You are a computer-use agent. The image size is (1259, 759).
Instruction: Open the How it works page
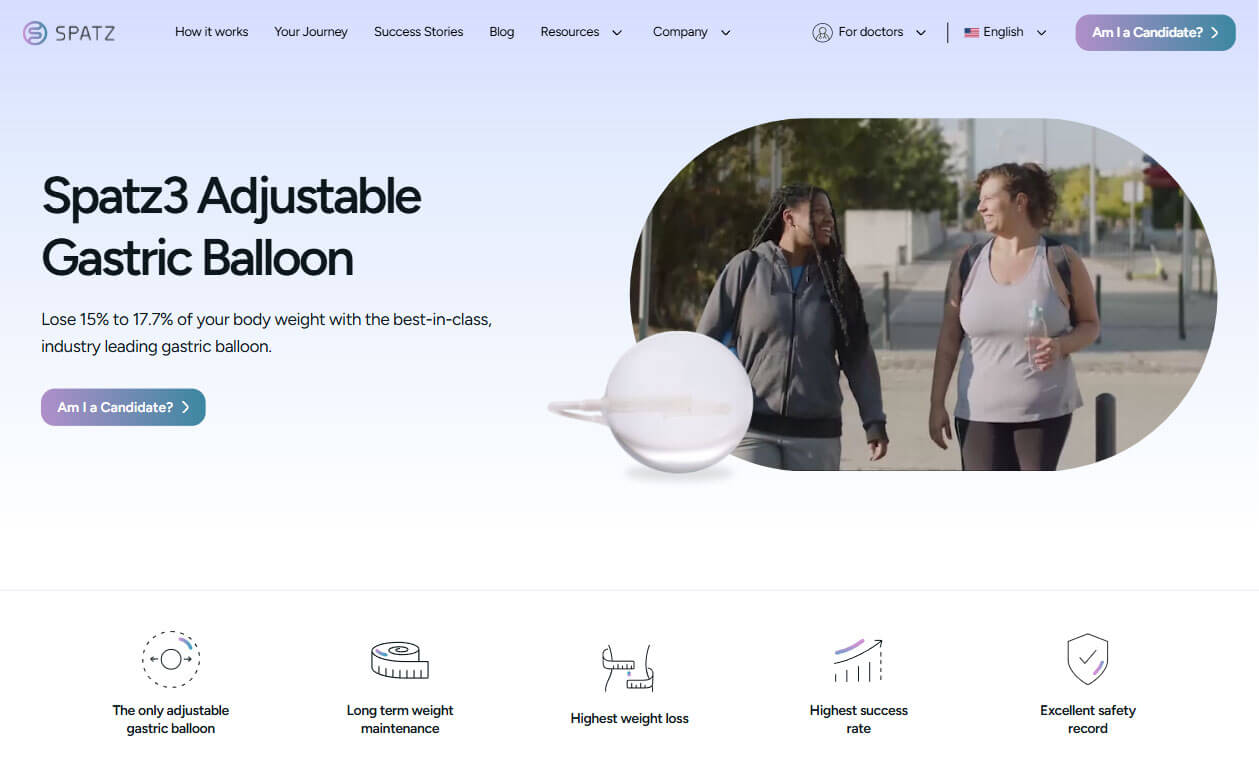(x=211, y=32)
